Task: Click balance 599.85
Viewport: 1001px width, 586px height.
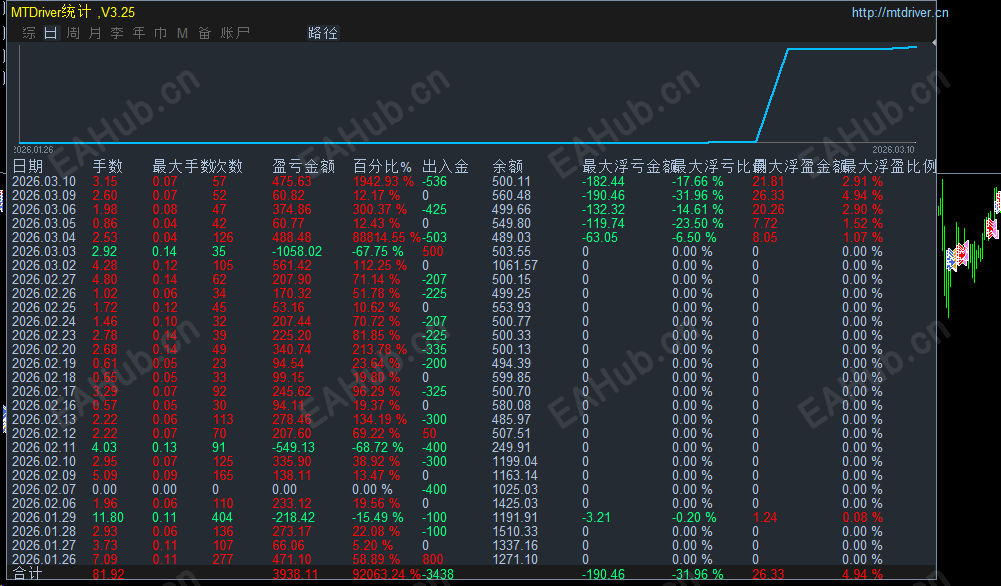Action: tap(511, 377)
